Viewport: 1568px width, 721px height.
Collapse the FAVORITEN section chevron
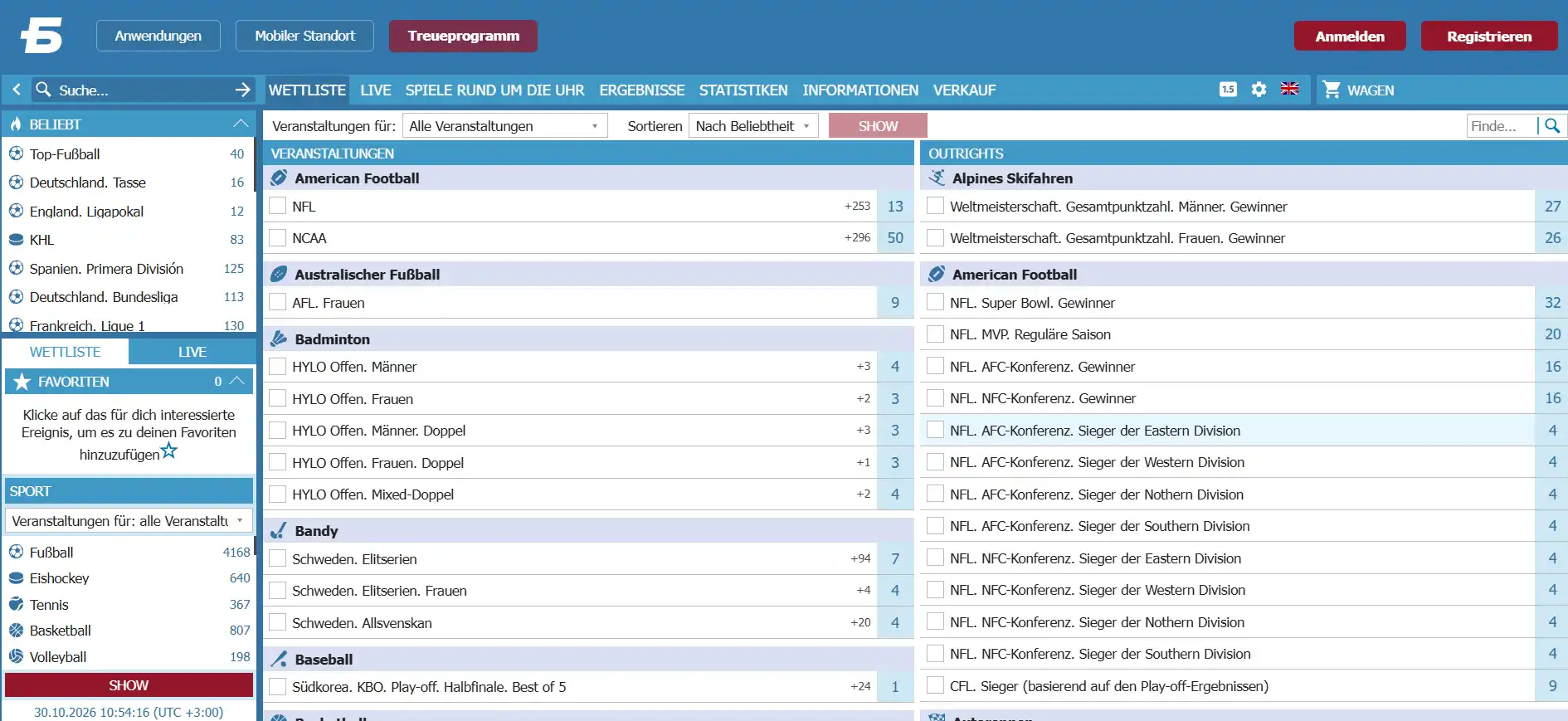pyautogui.click(x=237, y=381)
